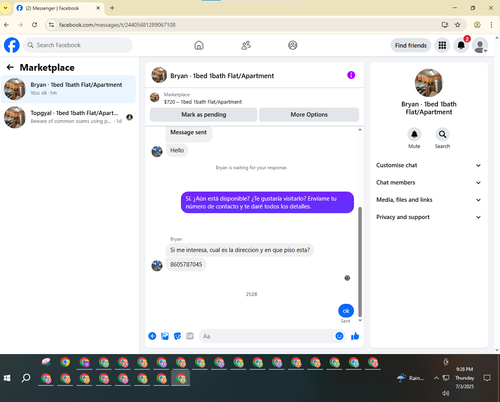Open Bryan's avatar beside phone number message
The image size is (500, 402).
point(157,265)
